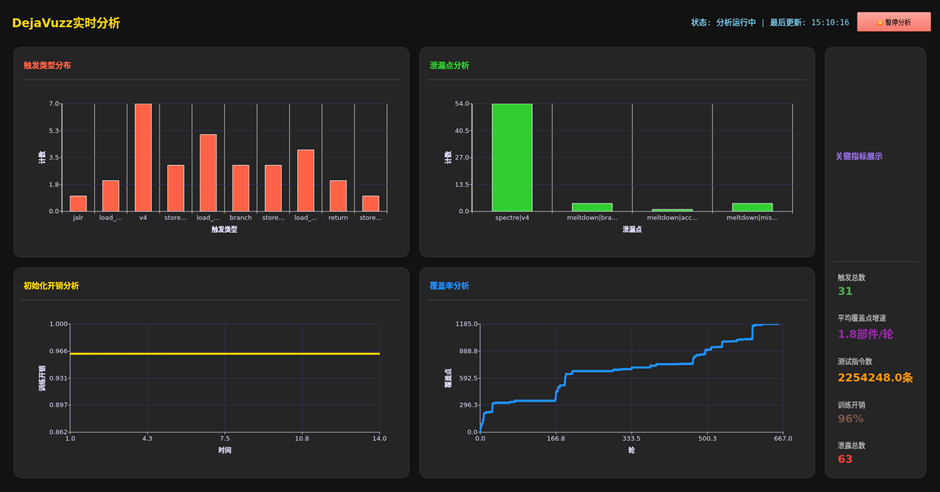Click the 关键指标展示 sidebar title
This screenshot has height=492, width=940.
(x=859, y=157)
